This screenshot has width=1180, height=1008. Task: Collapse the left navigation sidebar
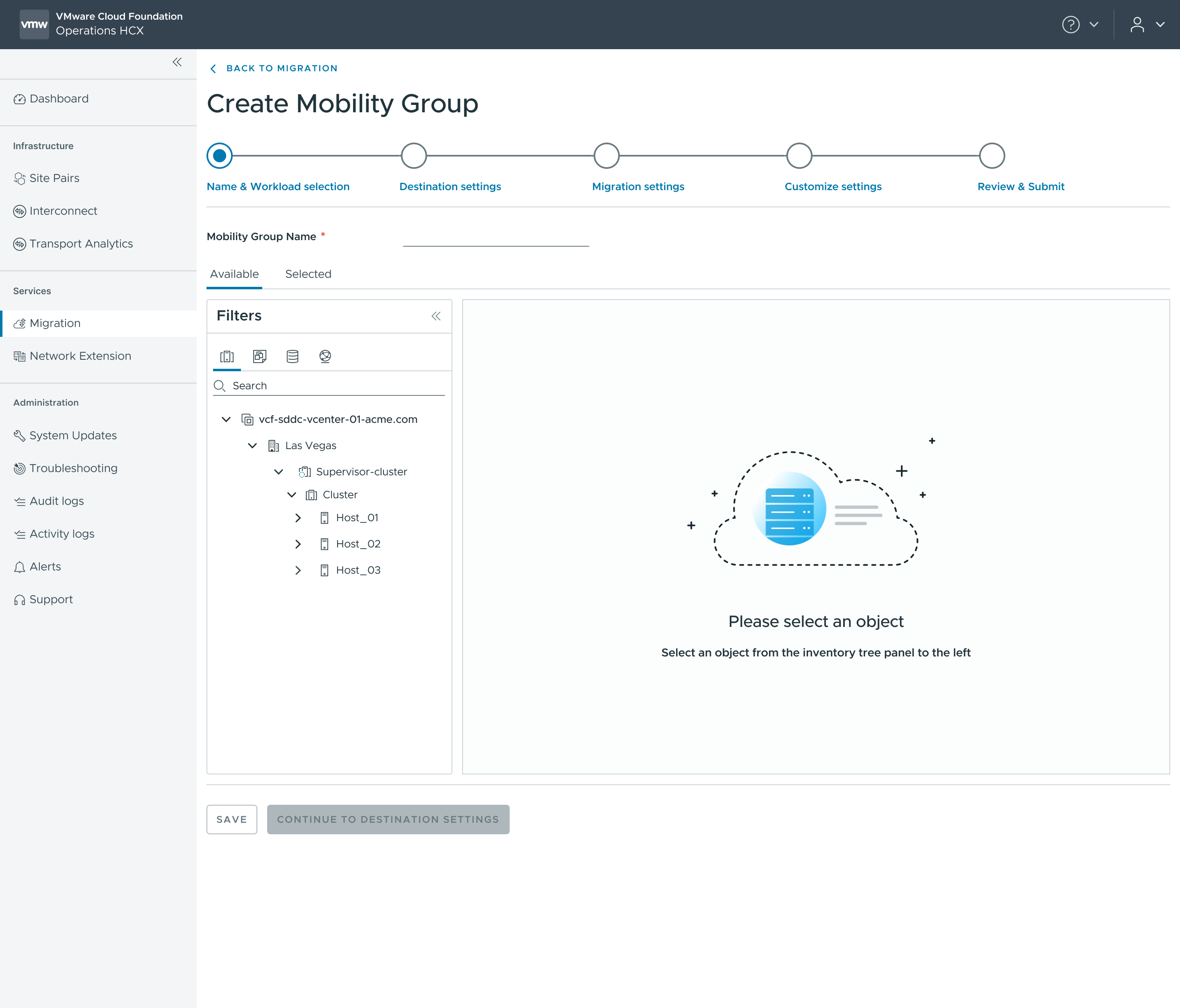(177, 62)
